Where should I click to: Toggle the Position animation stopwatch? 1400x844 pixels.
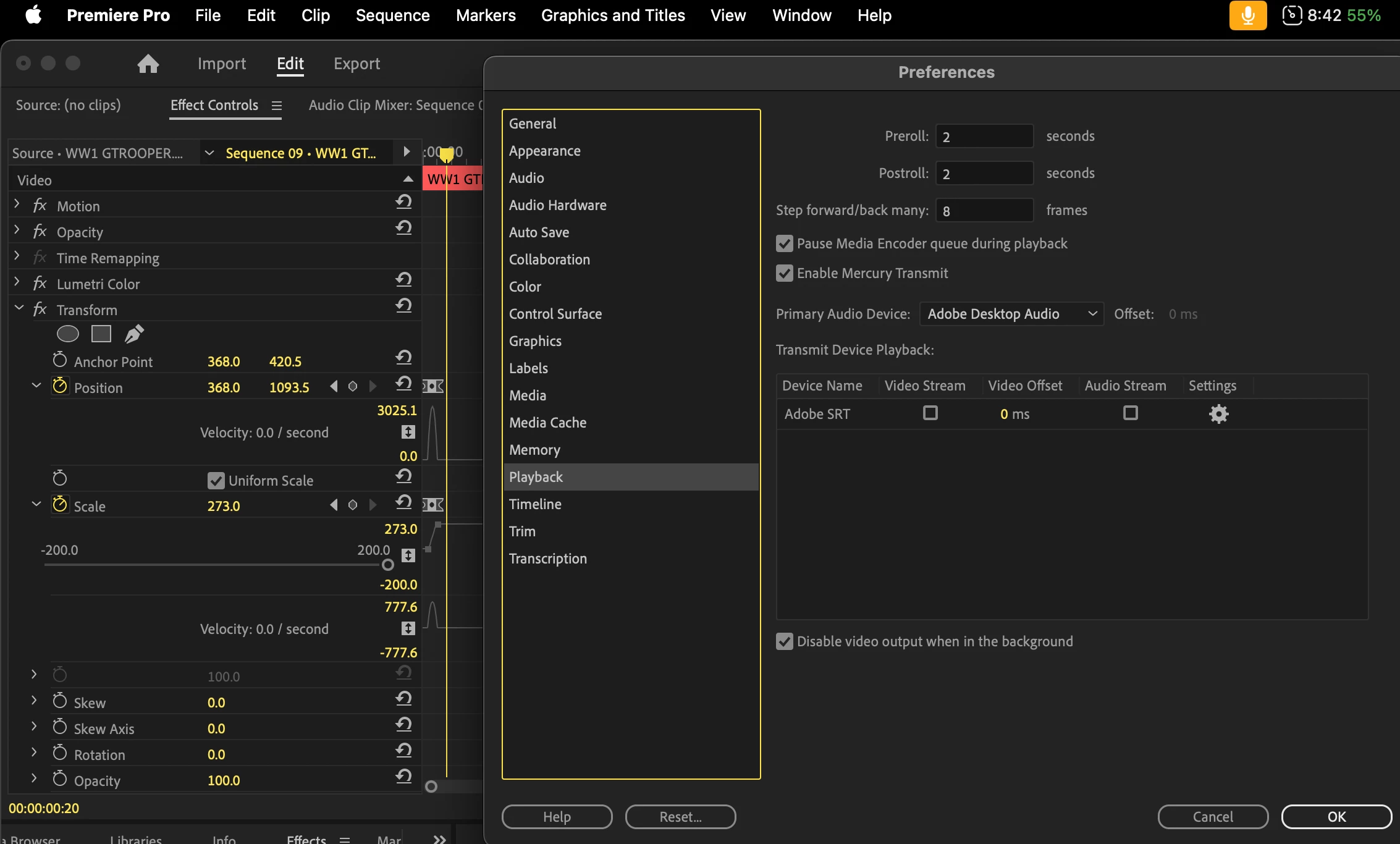click(60, 386)
